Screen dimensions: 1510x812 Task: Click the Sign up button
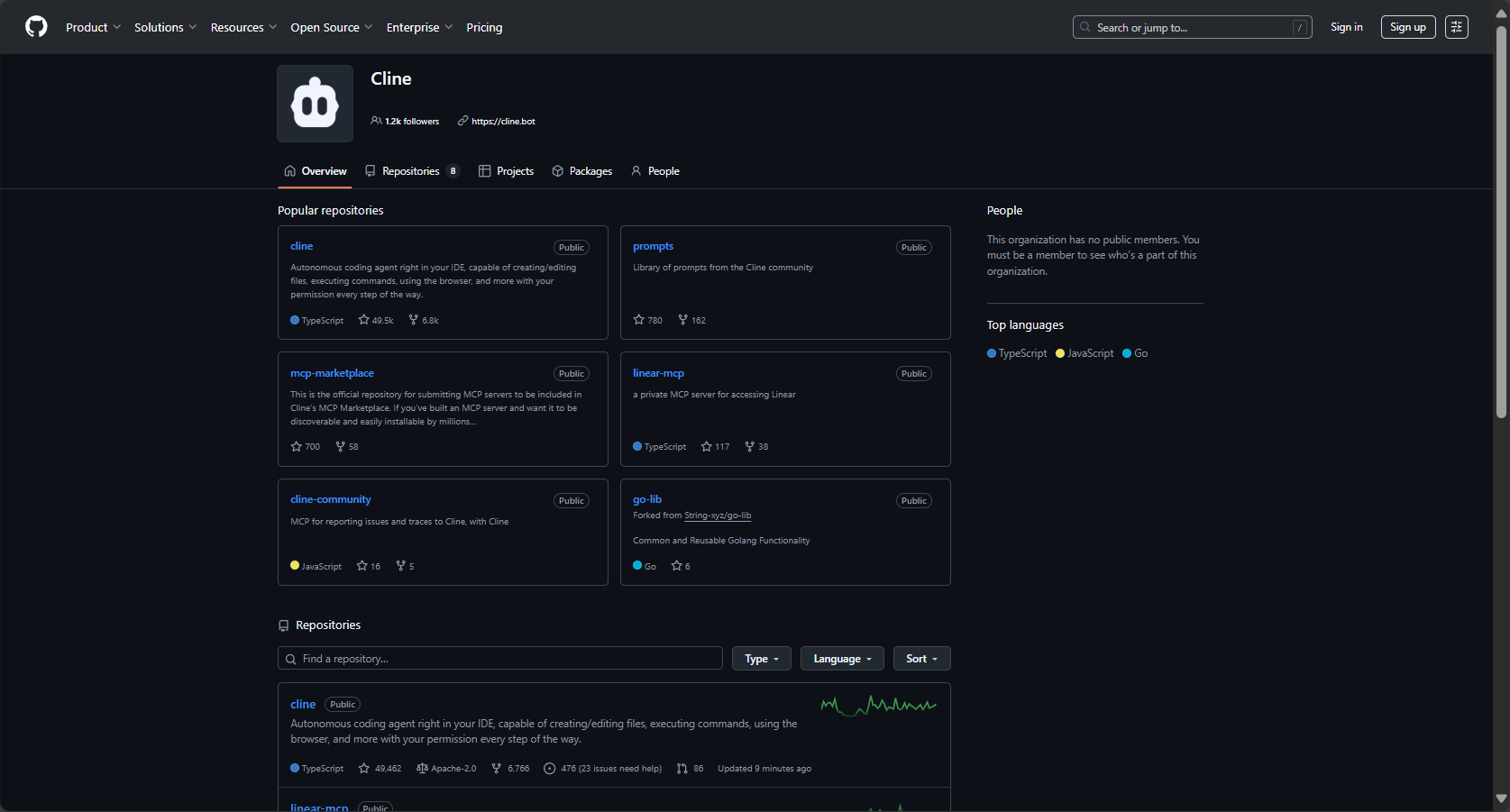click(x=1408, y=27)
